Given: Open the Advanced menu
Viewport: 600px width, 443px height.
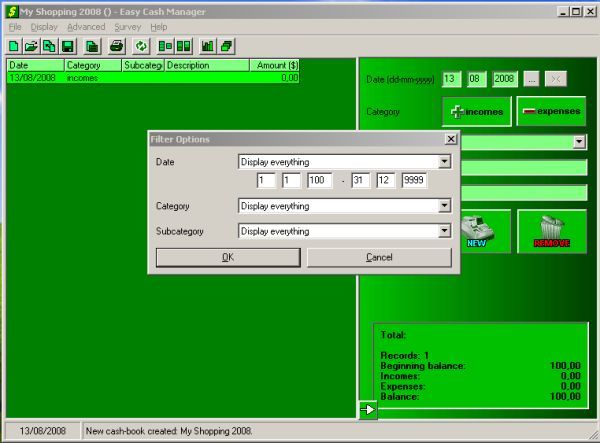Looking at the screenshot, I should (x=86, y=27).
